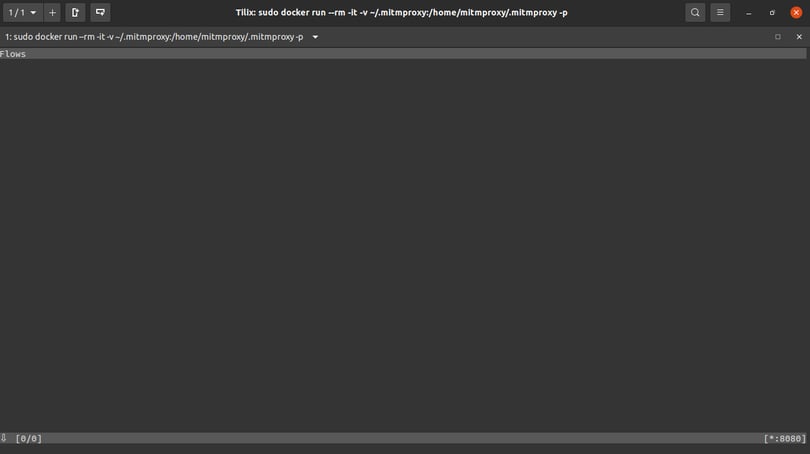The height and width of the screenshot is (454, 810).
Task: Expand the terminal title dropdown arrow
Action: point(315,37)
